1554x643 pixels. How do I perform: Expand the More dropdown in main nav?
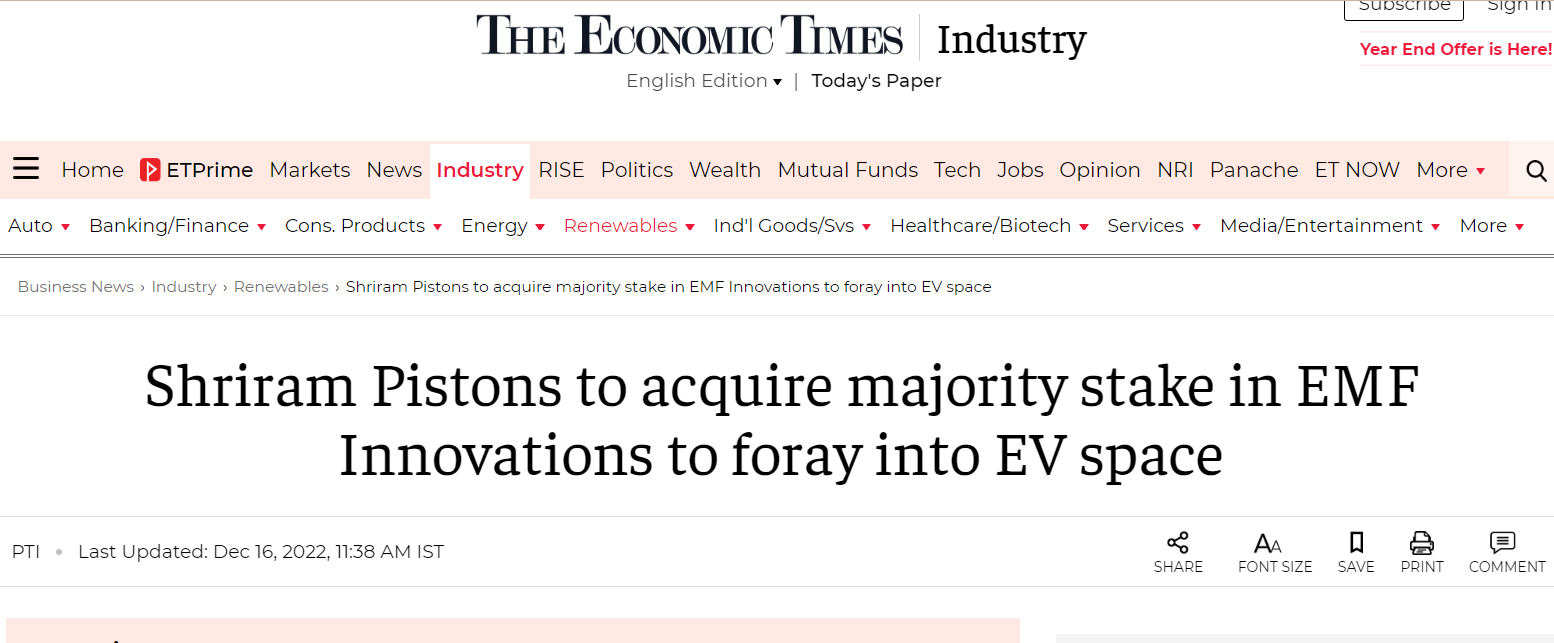pos(1451,170)
